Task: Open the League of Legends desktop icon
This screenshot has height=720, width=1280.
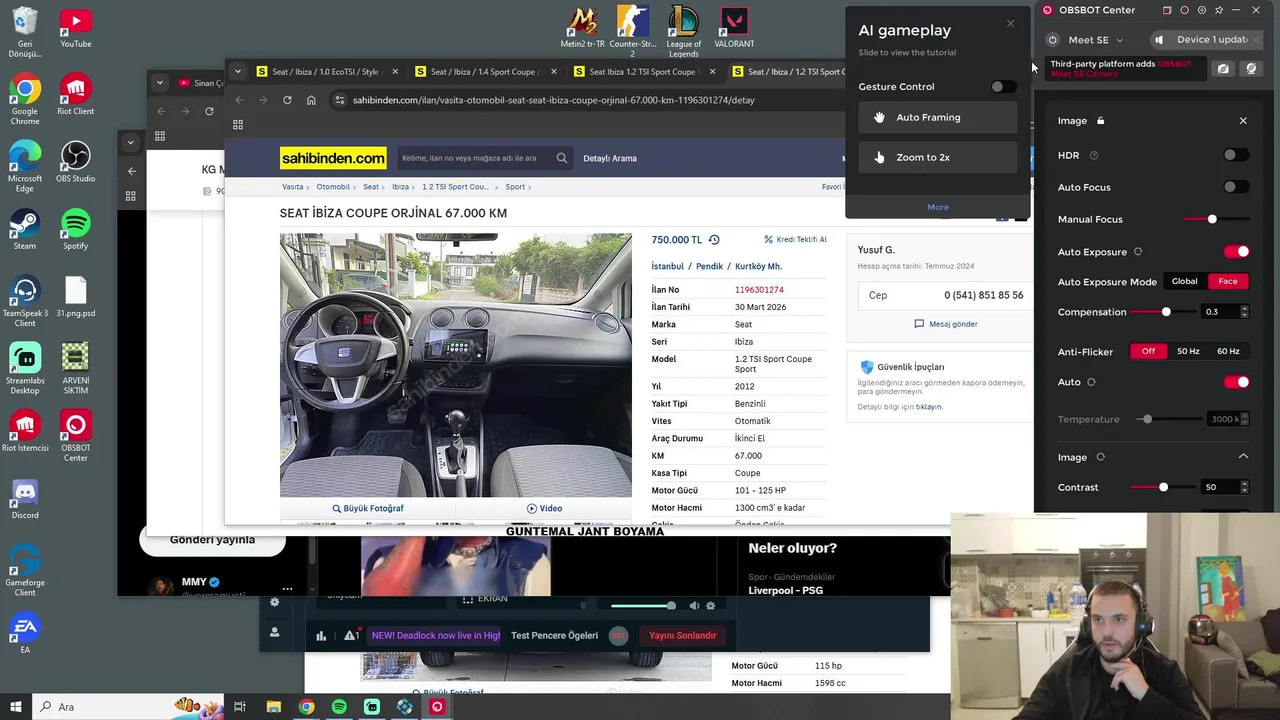Action: coord(684,30)
